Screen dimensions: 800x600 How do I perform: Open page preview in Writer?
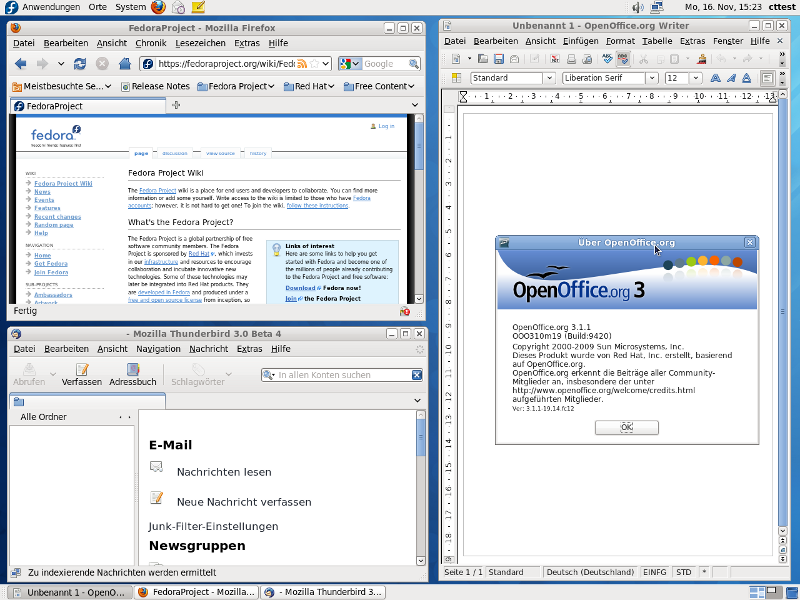pos(587,59)
